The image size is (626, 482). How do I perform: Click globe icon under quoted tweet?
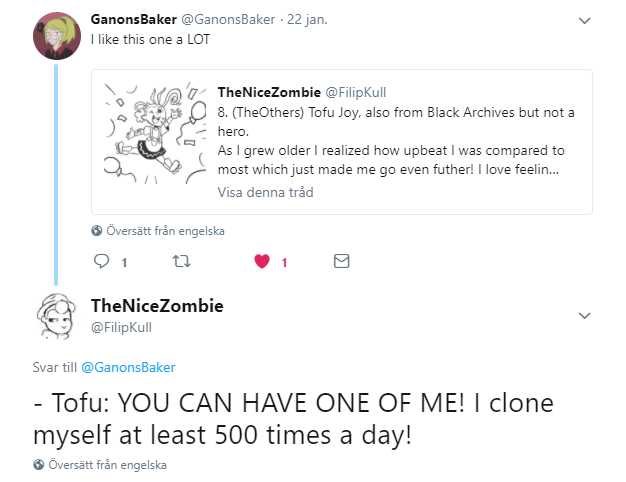tap(97, 231)
